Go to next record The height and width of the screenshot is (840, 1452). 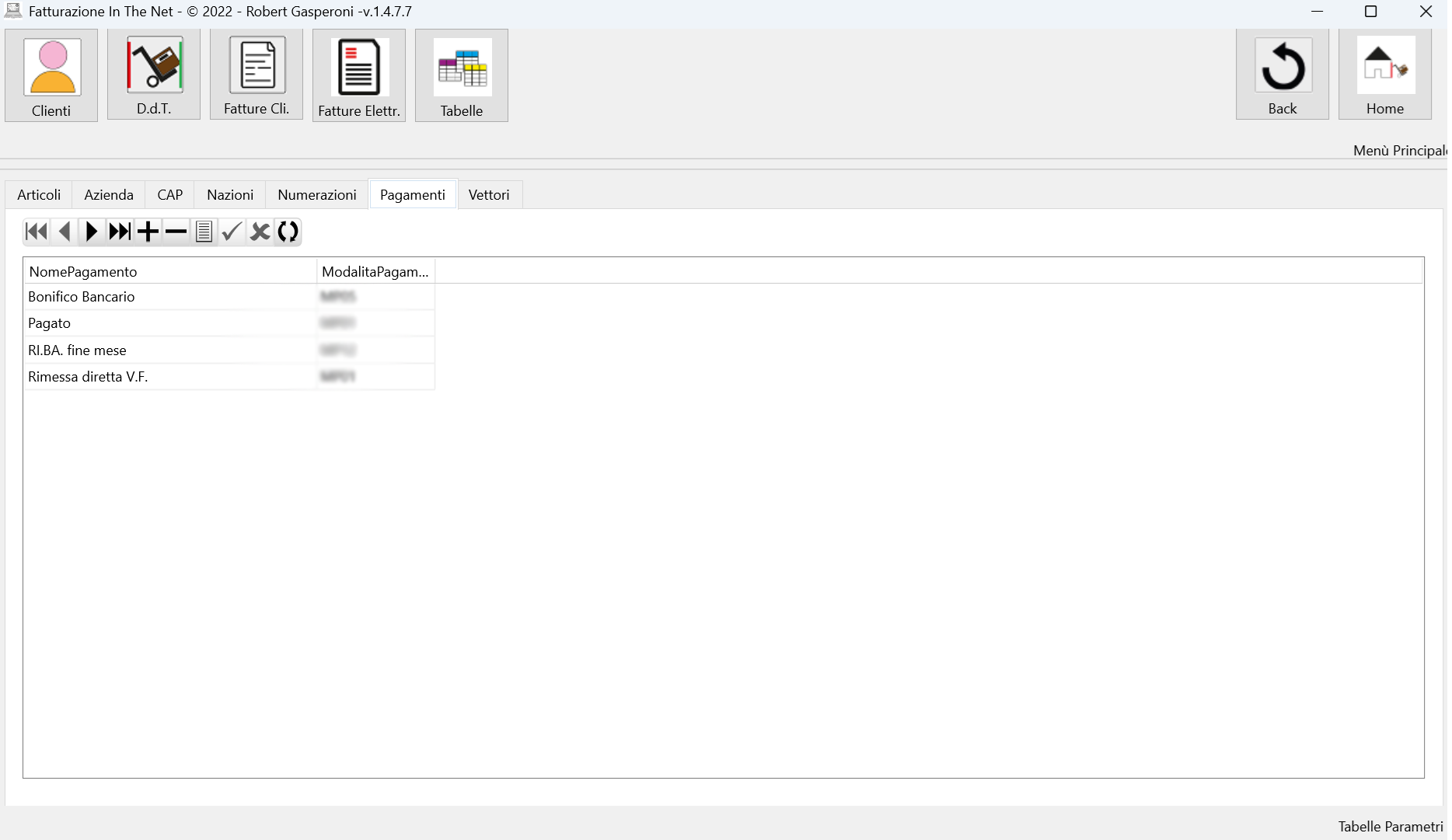pyautogui.click(x=92, y=232)
